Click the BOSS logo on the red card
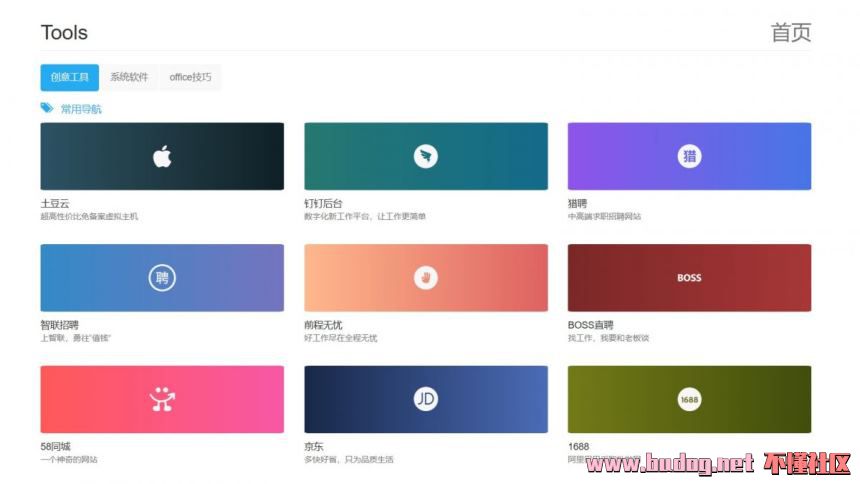Image resolution: width=860 pixels, height=484 pixels. [689, 278]
